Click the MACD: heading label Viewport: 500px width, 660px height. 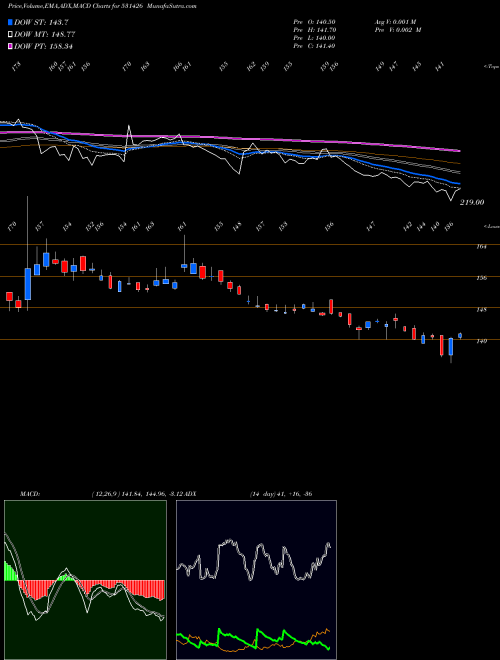click(x=29, y=494)
